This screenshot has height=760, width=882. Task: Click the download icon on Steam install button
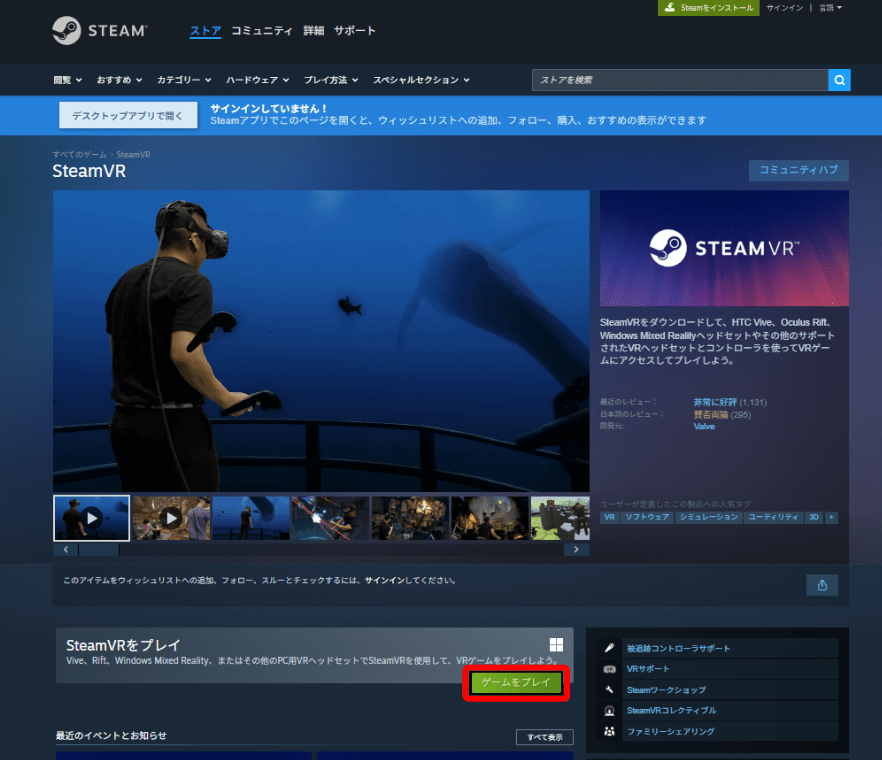[x=669, y=7]
